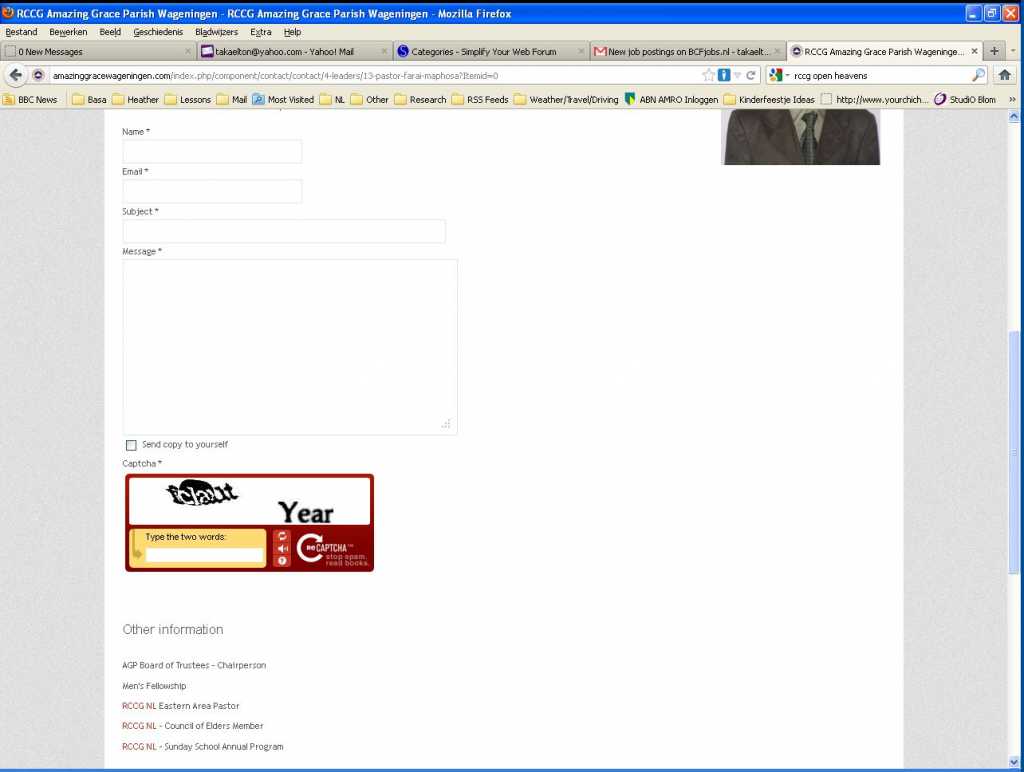Open the Google search engine dropdown
This screenshot has height=772, width=1024.
779,75
